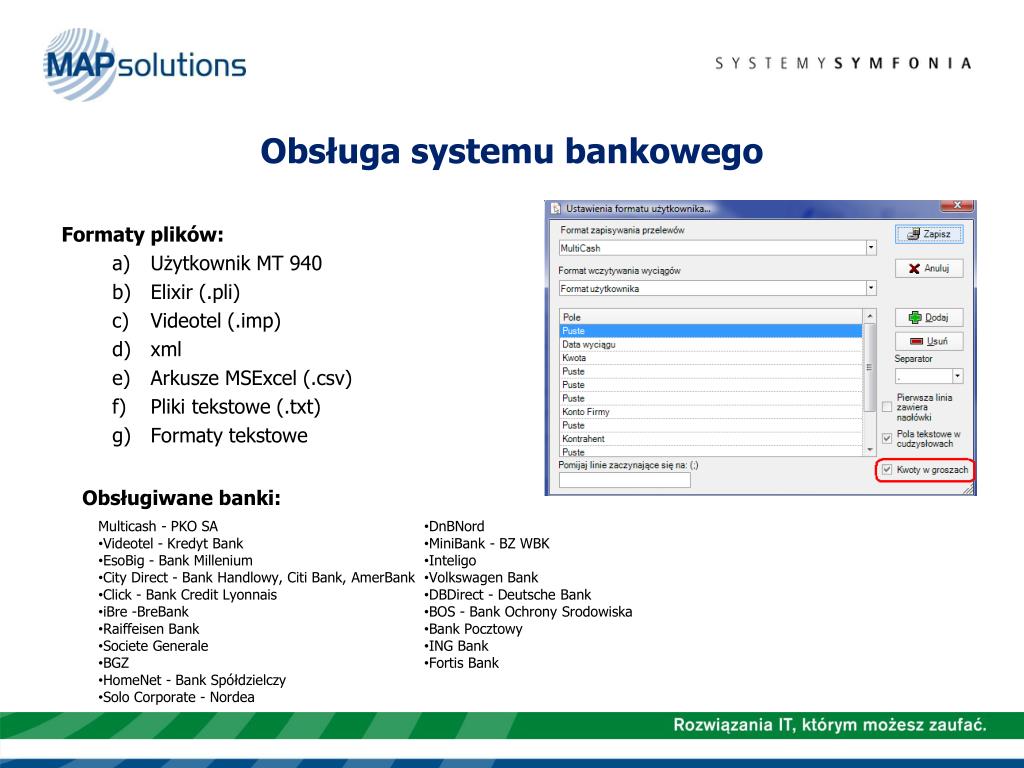Click 'Videotel - Kredyt Bank' entry
The width and height of the screenshot is (1024, 768).
pos(170,543)
